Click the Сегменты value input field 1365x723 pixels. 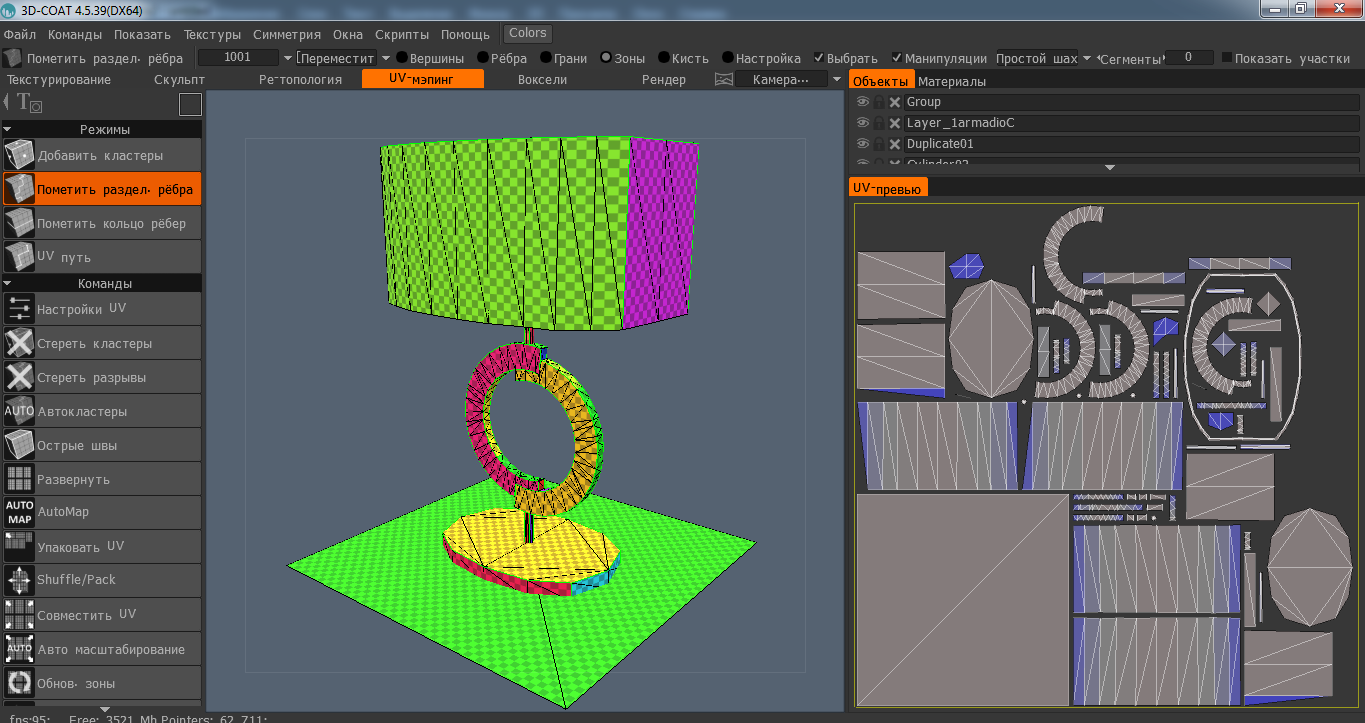click(x=1189, y=58)
